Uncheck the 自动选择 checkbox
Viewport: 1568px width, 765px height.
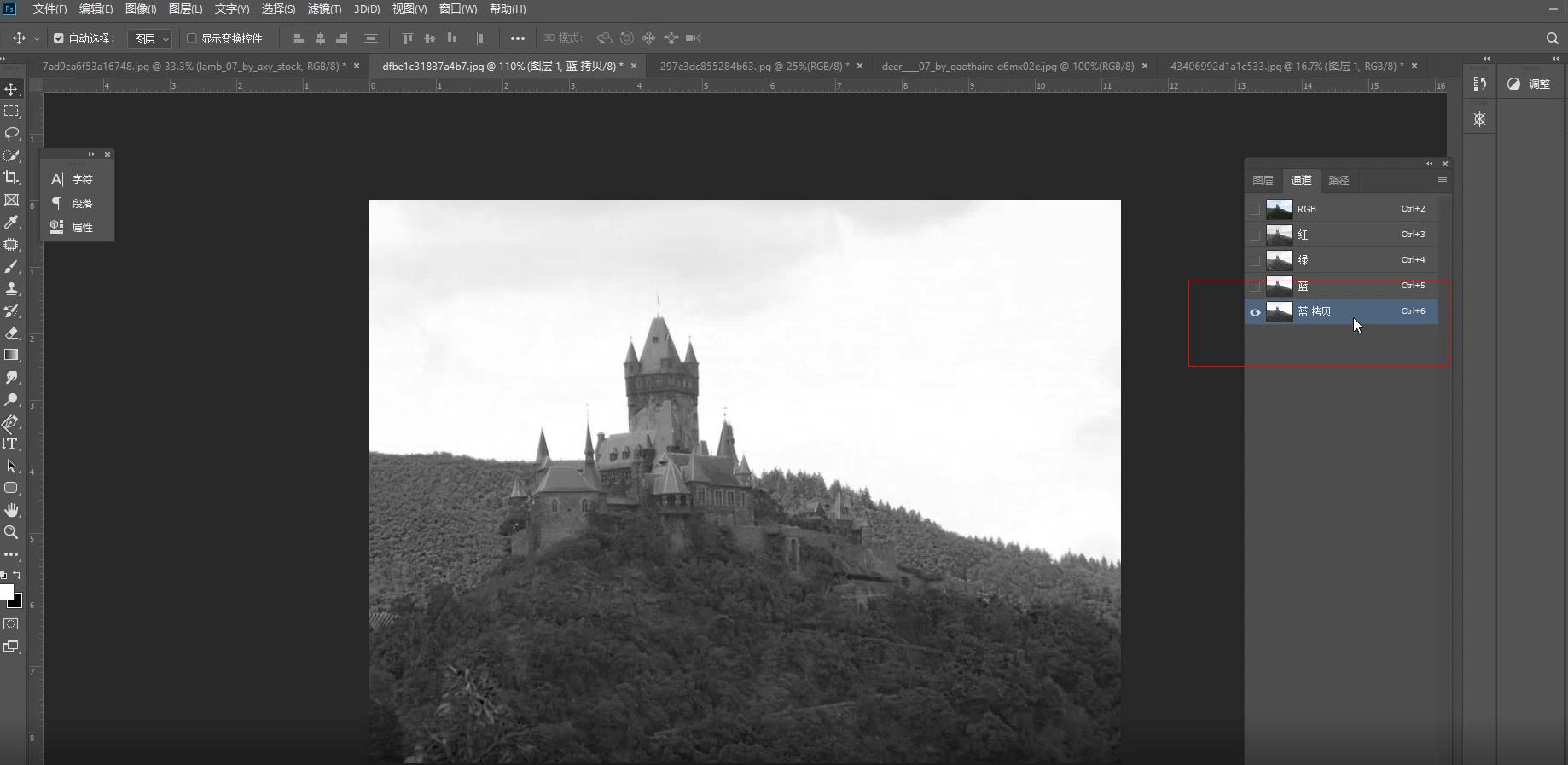pos(59,38)
